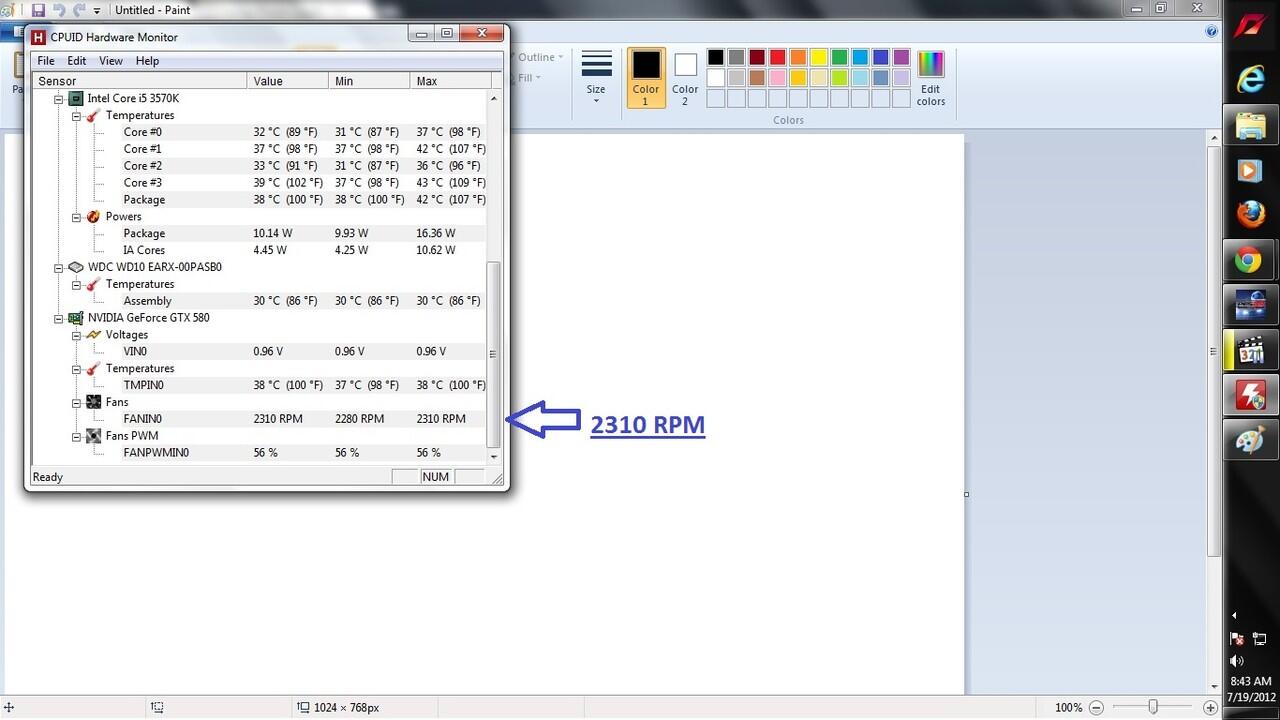Collapse the Voltages node
Image resolution: width=1280 pixels, height=720 pixels.
click(x=77, y=335)
